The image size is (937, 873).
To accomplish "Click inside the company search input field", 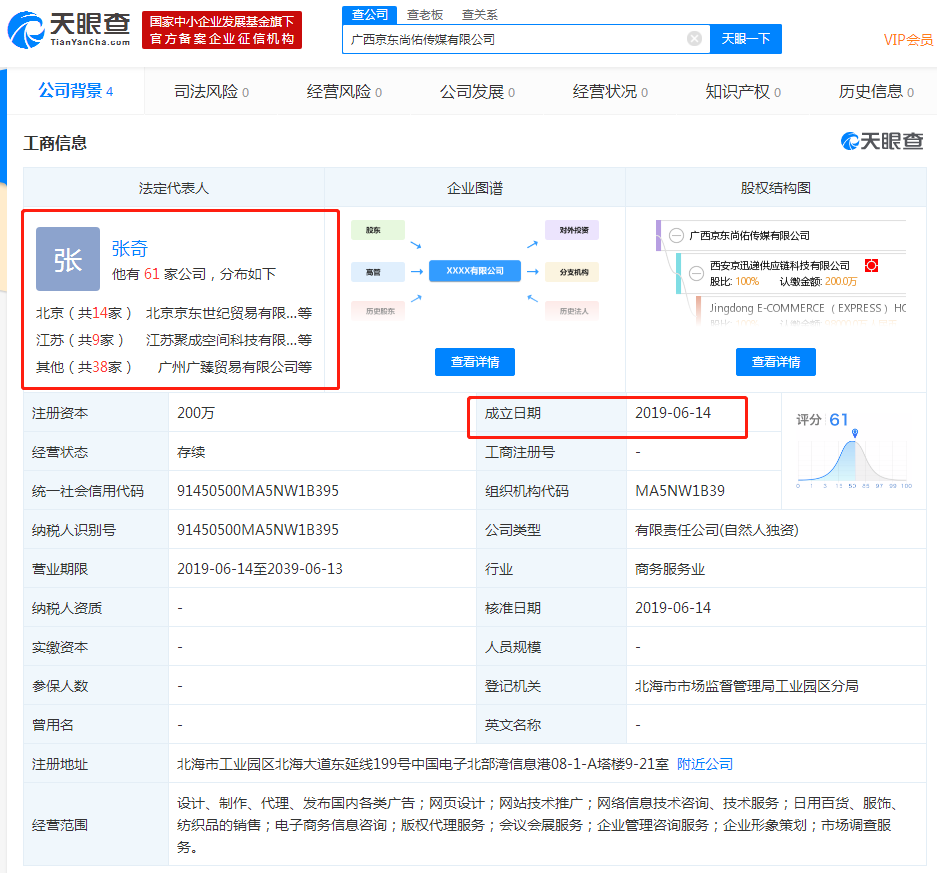I will (x=520, y=38).
